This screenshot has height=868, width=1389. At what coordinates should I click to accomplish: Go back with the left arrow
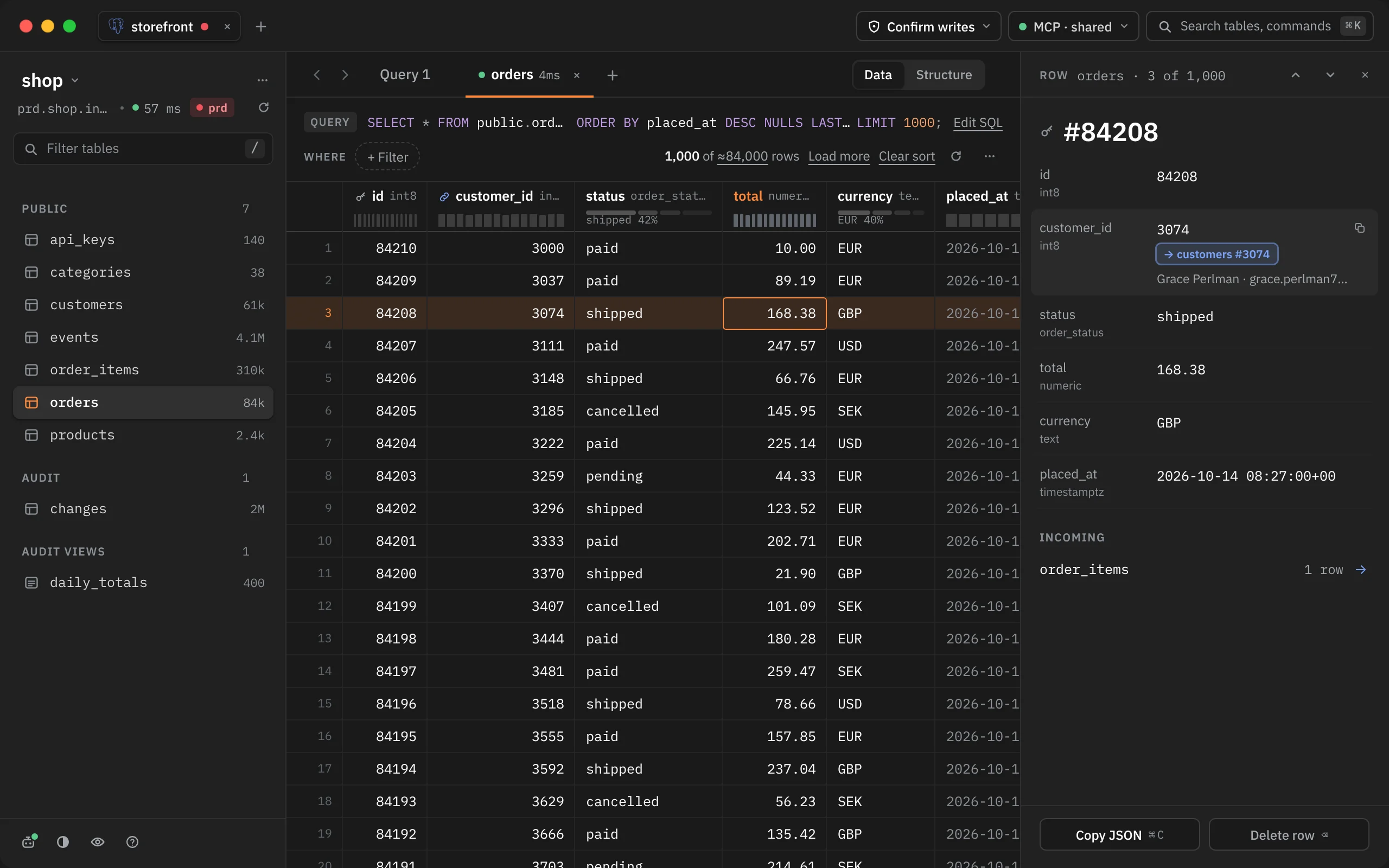317,75
